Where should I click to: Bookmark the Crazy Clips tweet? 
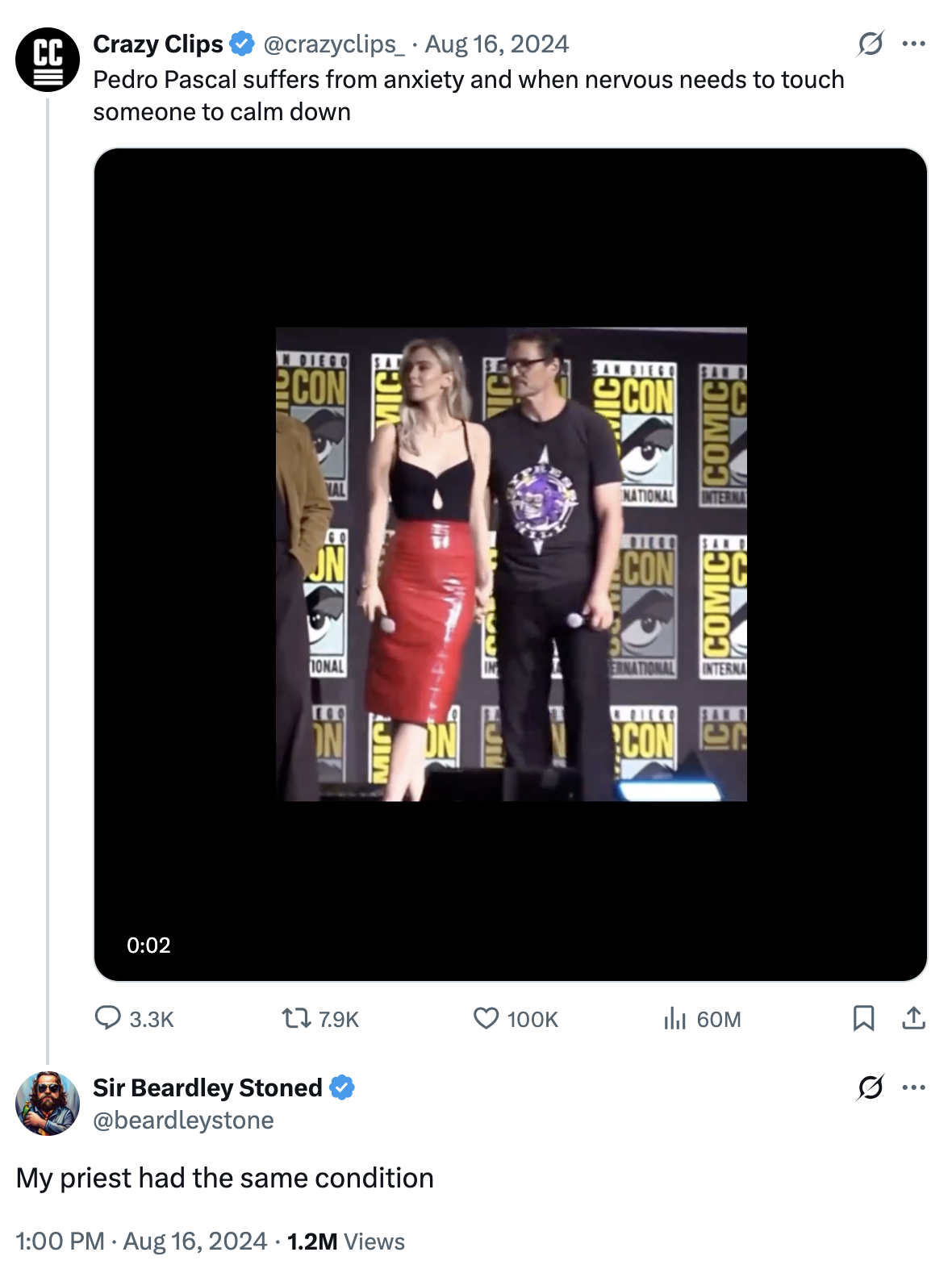863,1018
